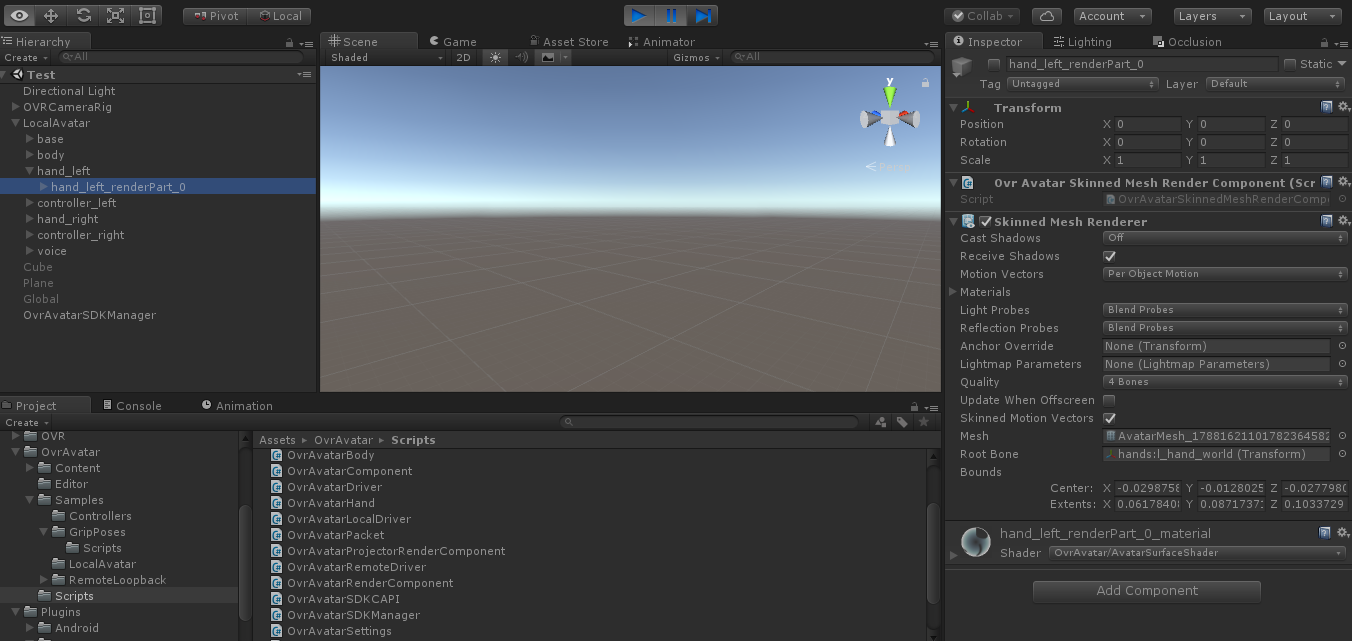Open Layer Default dropdown

coord(1277,84)
